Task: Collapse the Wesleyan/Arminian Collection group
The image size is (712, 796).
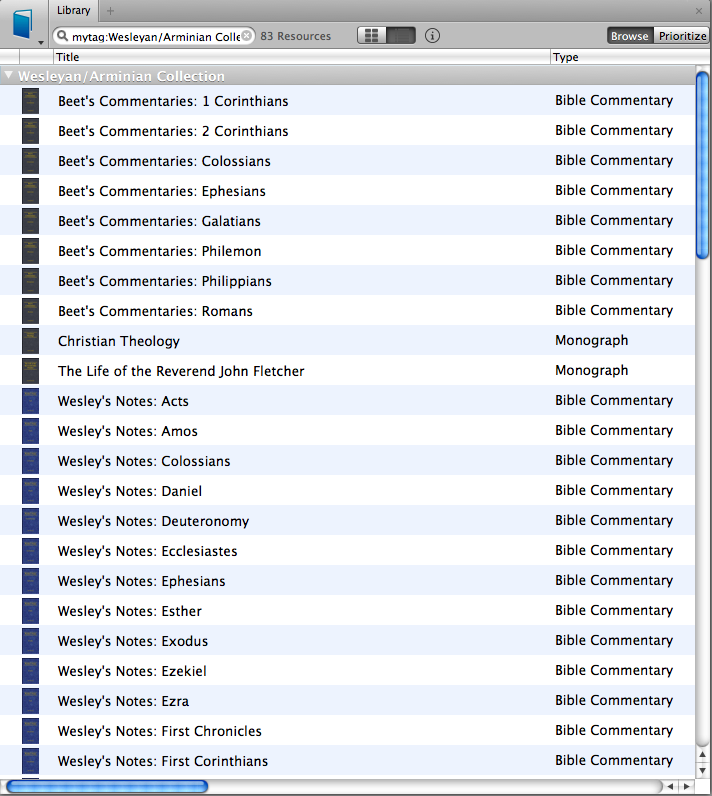Action: coord(8,76)
